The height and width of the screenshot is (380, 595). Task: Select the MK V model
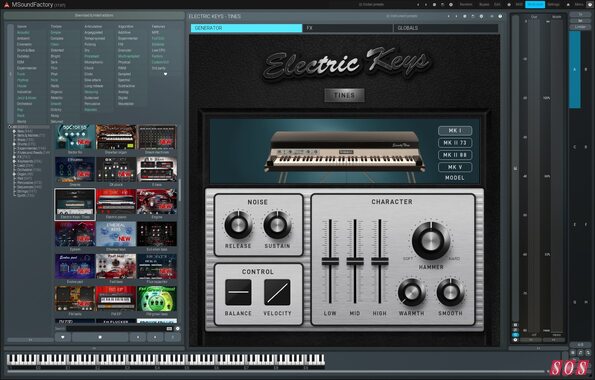pyautogui.click(x=455, y=167)
